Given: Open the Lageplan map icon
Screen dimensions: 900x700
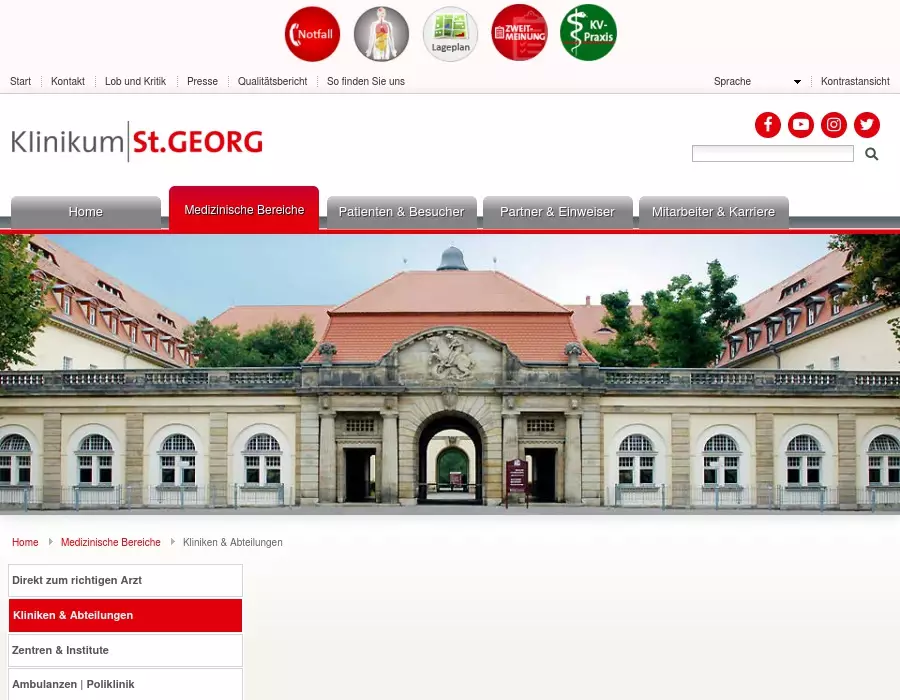Looking at the screenshot, I should (451, 34).
